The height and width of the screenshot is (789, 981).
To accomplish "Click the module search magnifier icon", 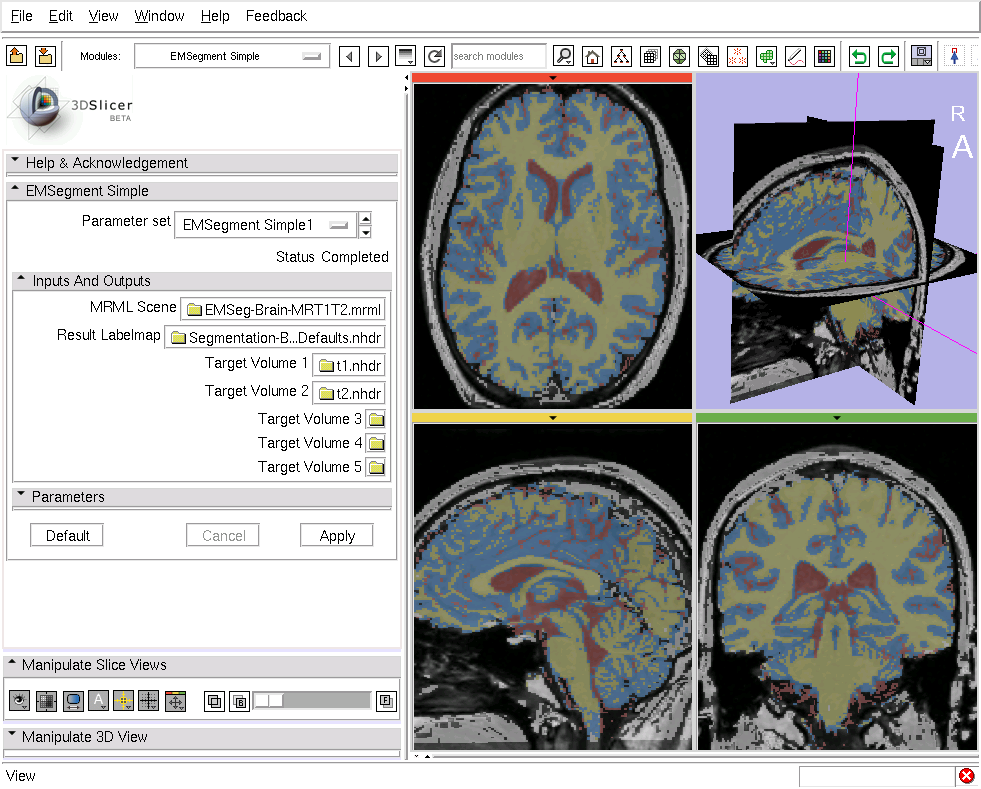I will click(x=564, y=57).
